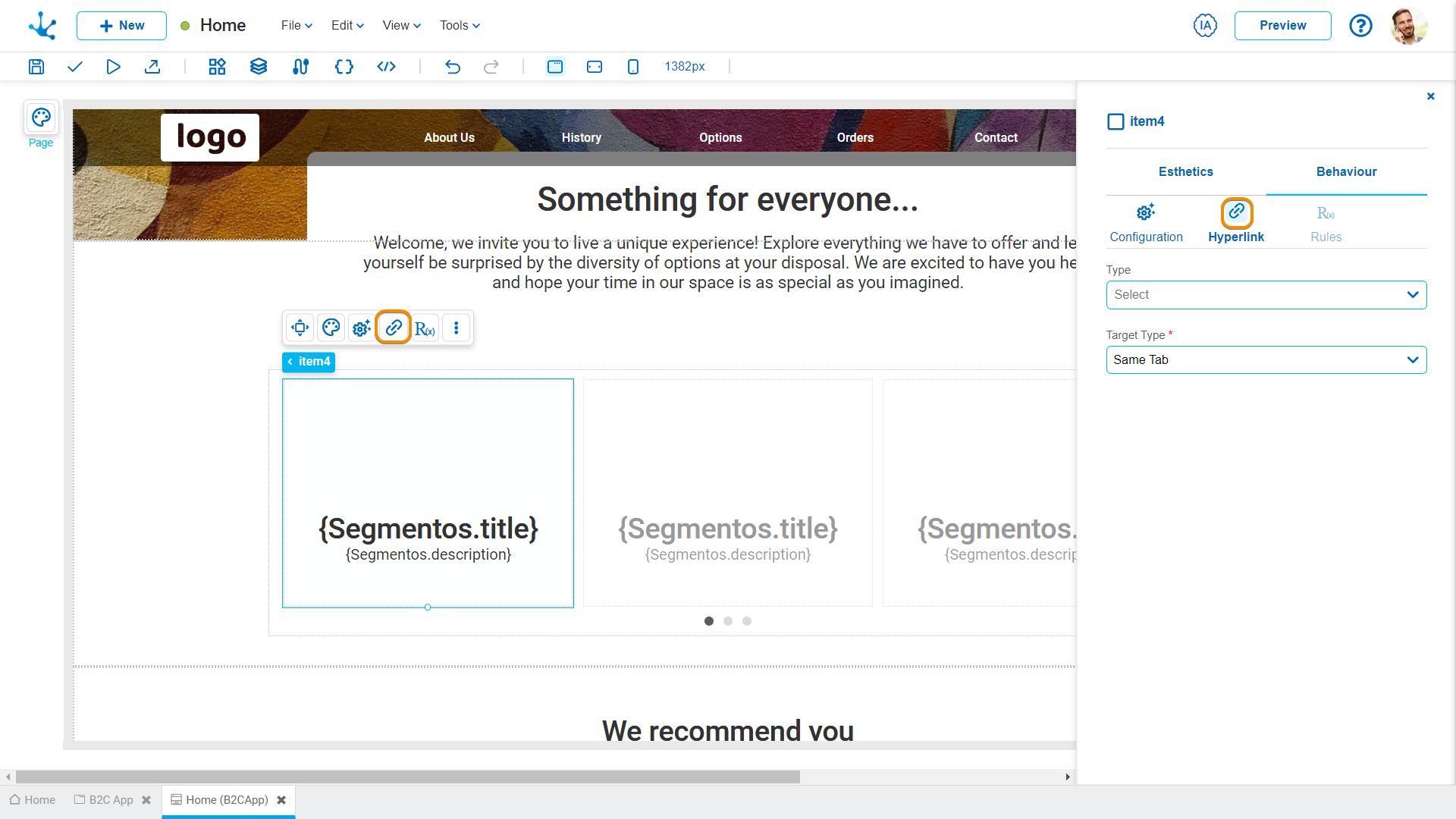1456x819 pixels.
Task: Click the Rules icon in toolbar
Action: point(424,328)
